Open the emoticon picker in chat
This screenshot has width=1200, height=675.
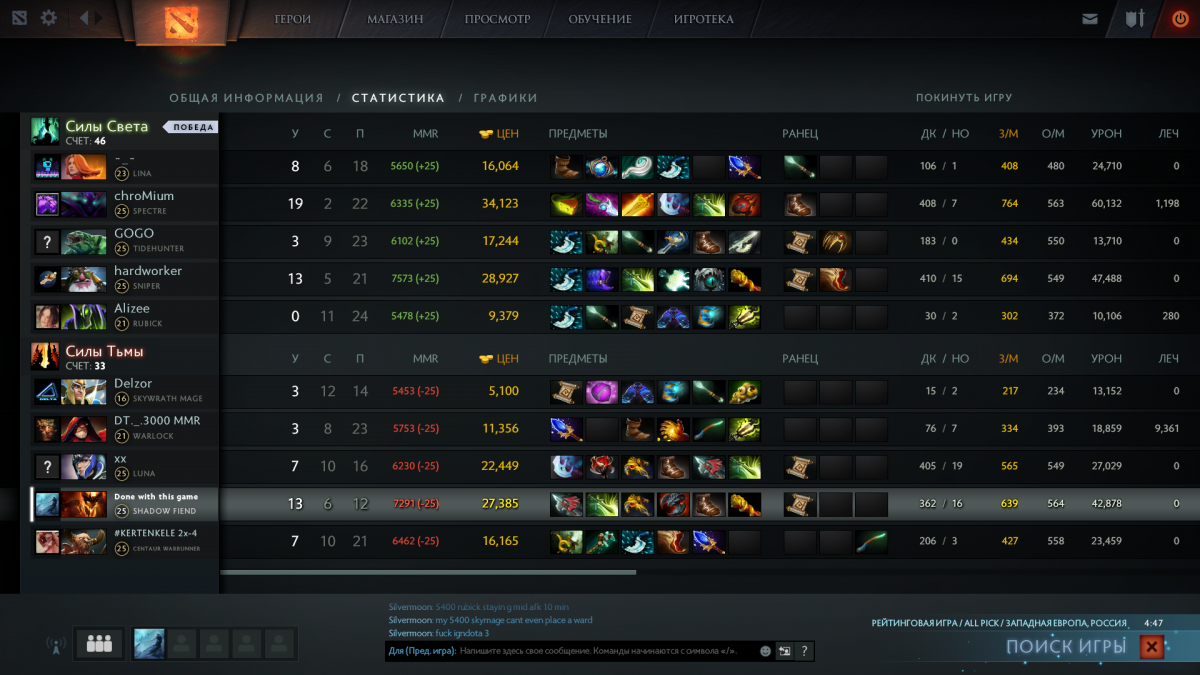(x=765, y=651)
